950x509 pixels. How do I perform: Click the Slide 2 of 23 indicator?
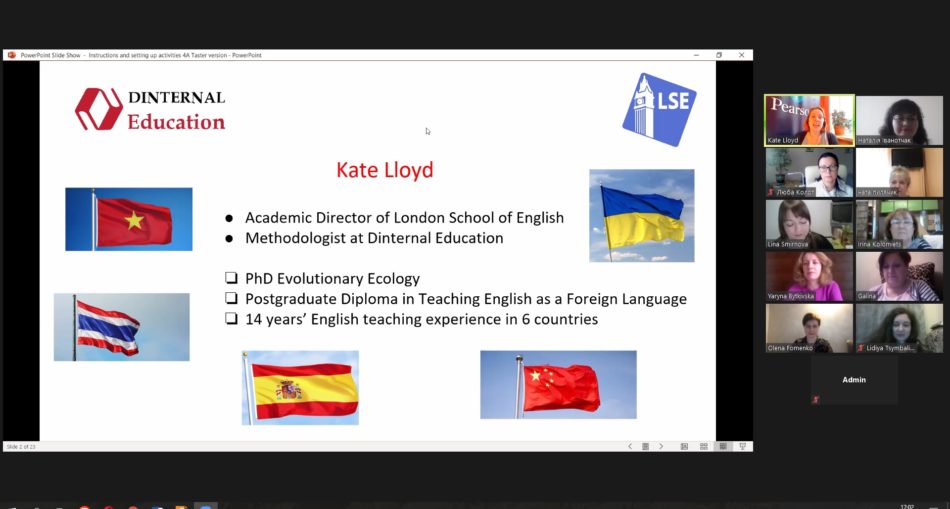pyautogui.click(x=20, y=446)
